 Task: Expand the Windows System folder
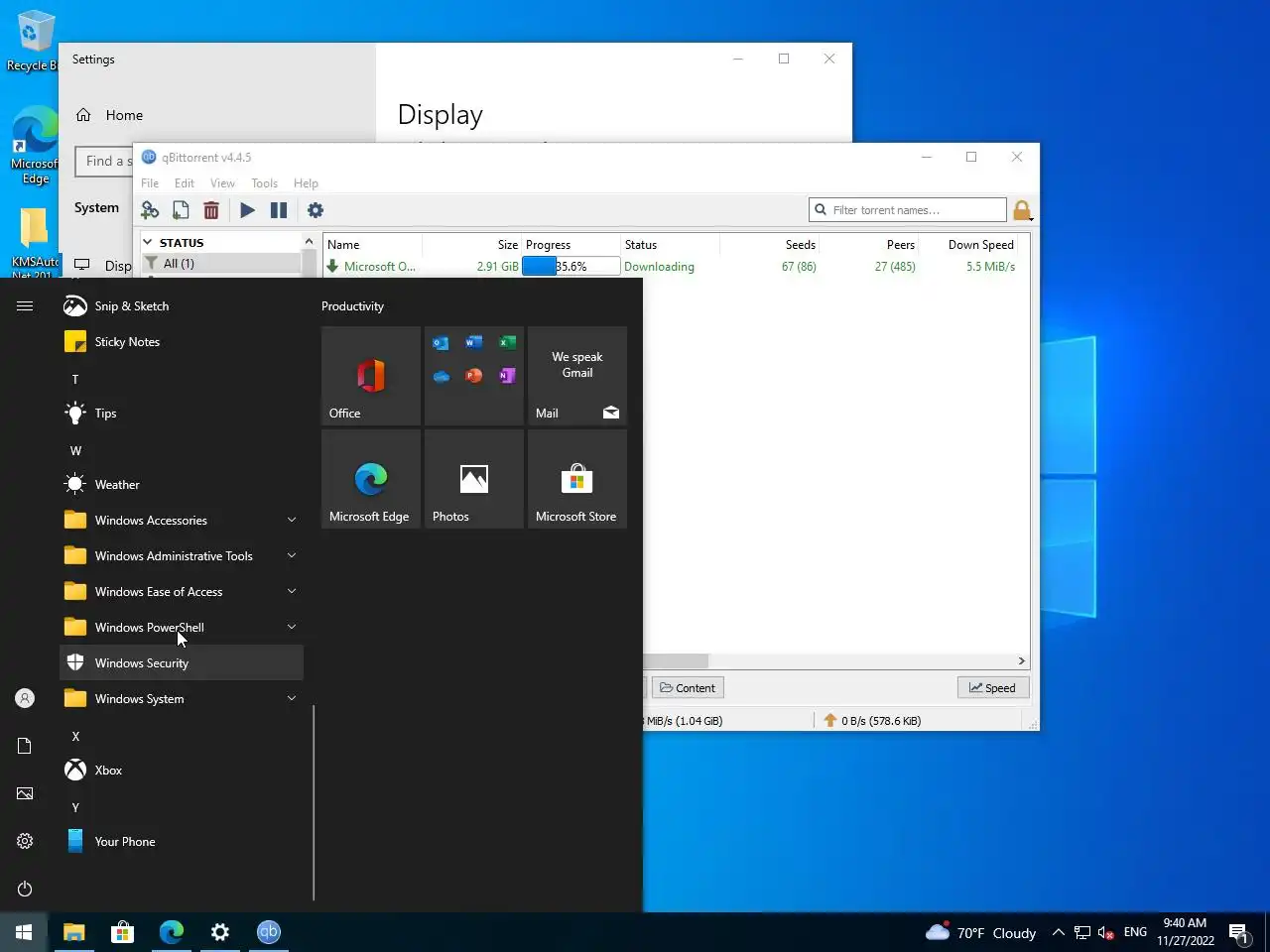[182, 699]
